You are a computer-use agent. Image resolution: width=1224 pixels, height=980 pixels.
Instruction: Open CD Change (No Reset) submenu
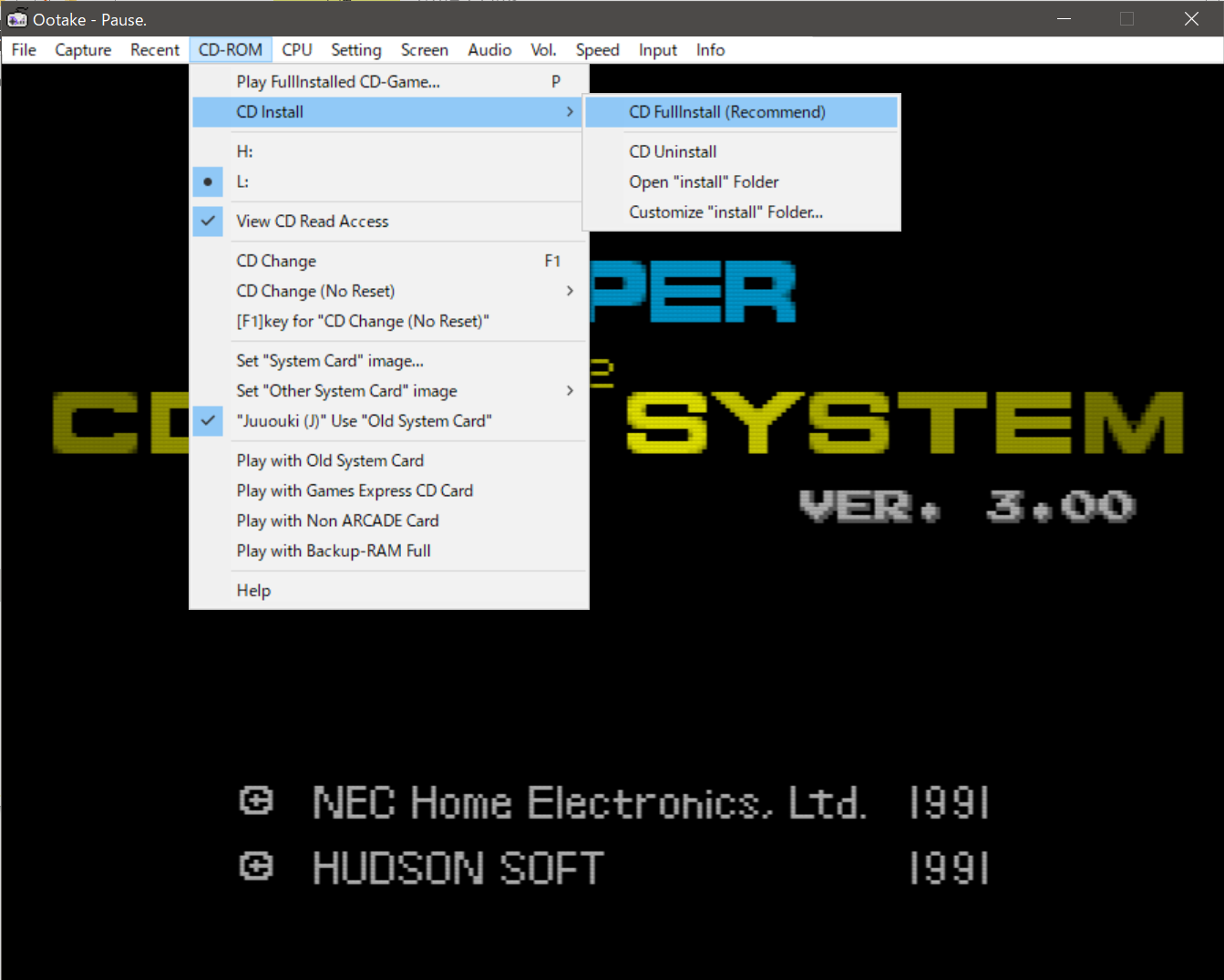[388, 291]
